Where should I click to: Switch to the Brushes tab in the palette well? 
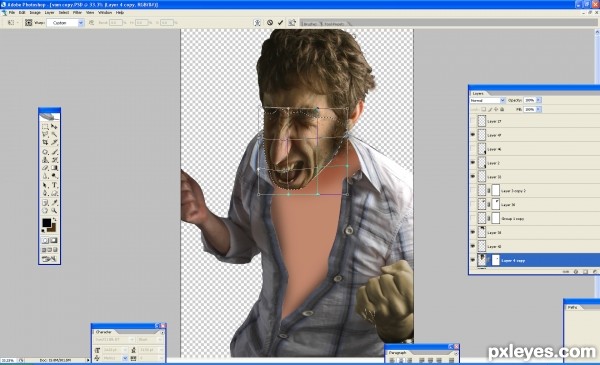click(x=309, y=24)
